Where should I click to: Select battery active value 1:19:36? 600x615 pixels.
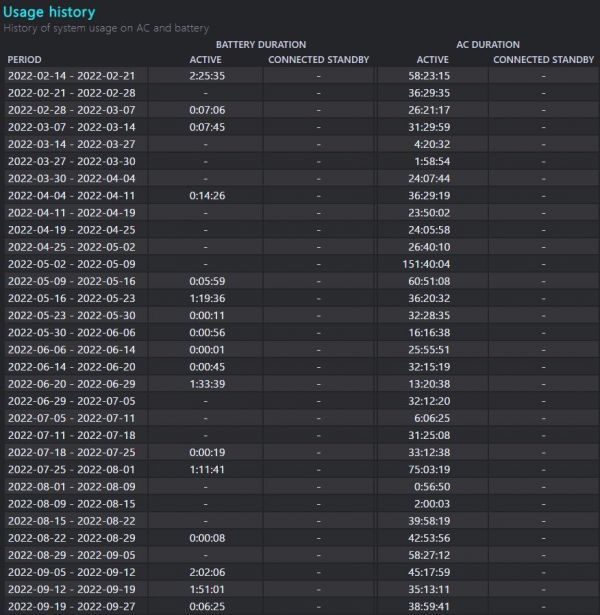tap(207, 298)
